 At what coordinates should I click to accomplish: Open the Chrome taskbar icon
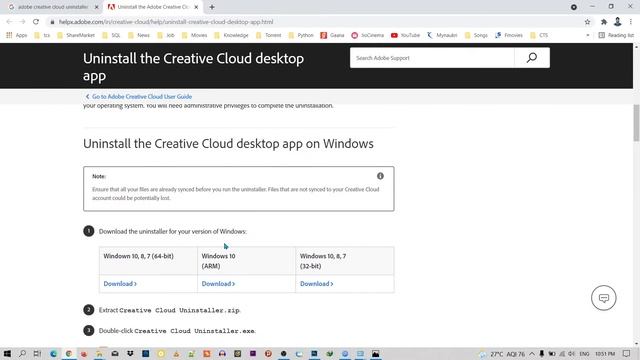pos(69,353)
